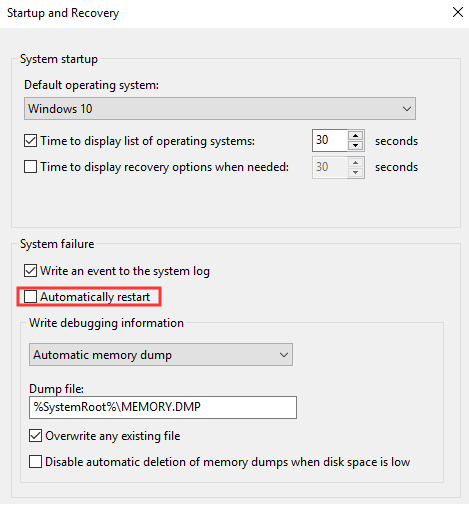The height and width of the screenshot is (505, 469).
Task: Enable the Automatically restart checkbox
Action: [30, 297]
